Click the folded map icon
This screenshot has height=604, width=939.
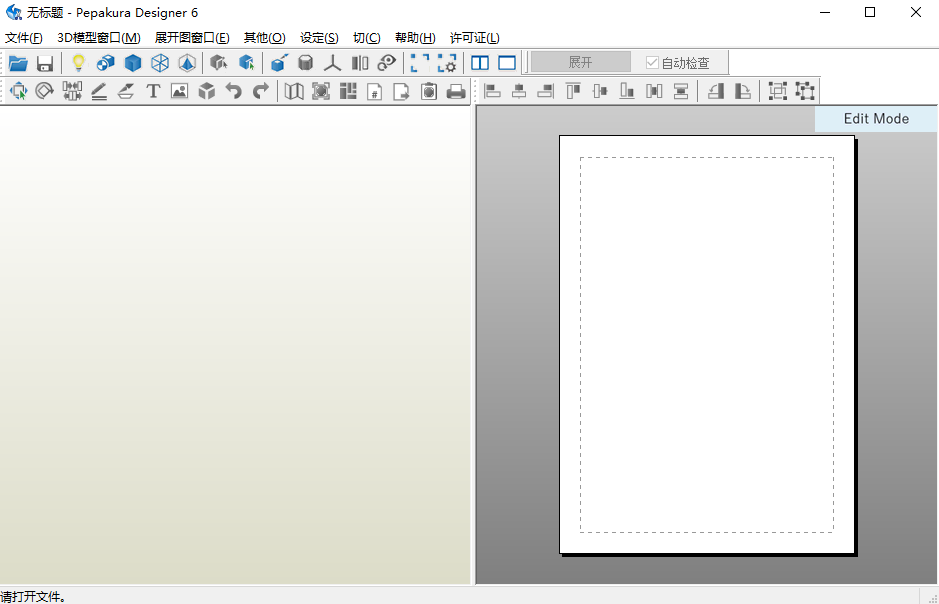point(293,91)
